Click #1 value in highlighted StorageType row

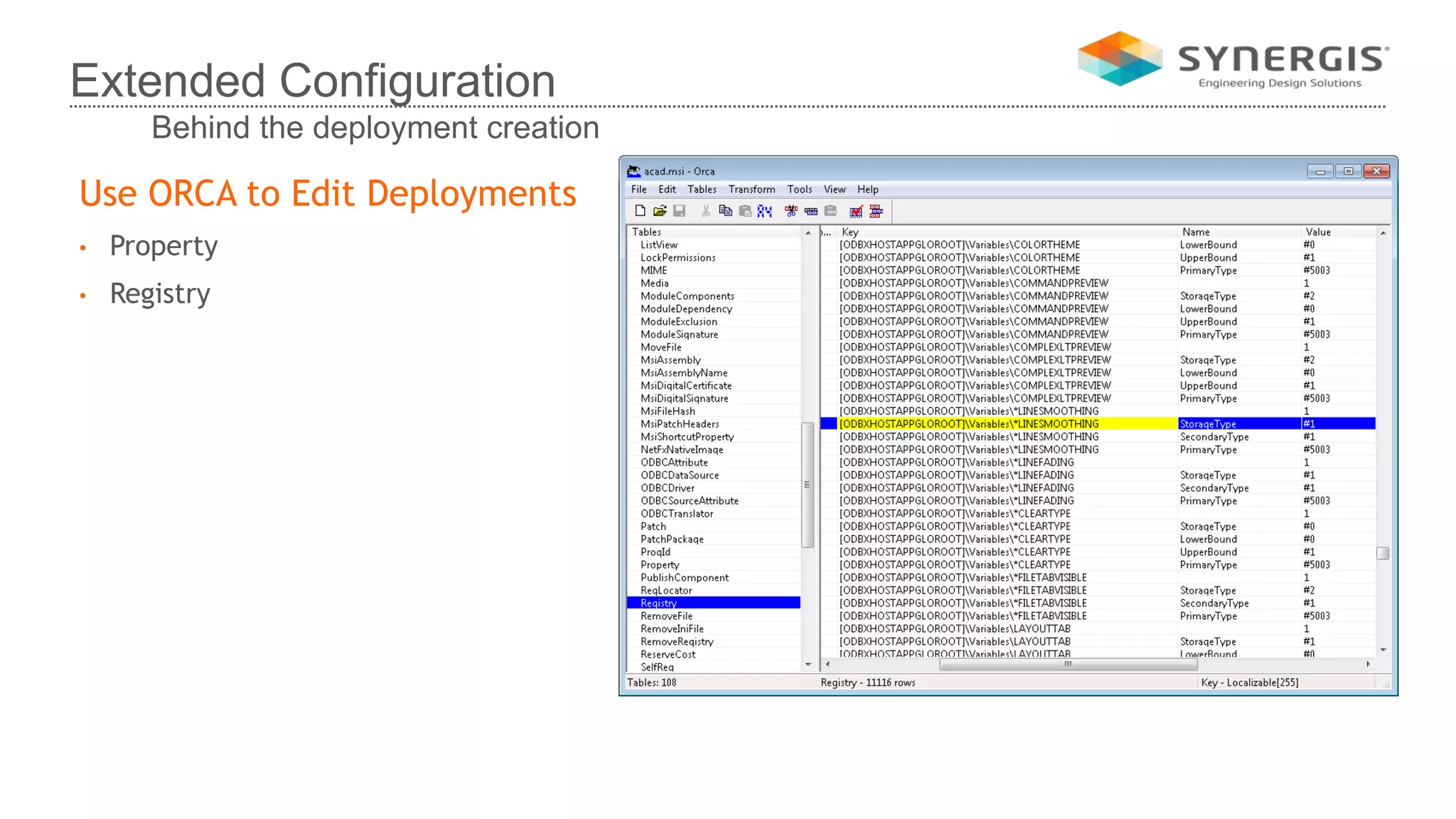tap(1338, 424)
